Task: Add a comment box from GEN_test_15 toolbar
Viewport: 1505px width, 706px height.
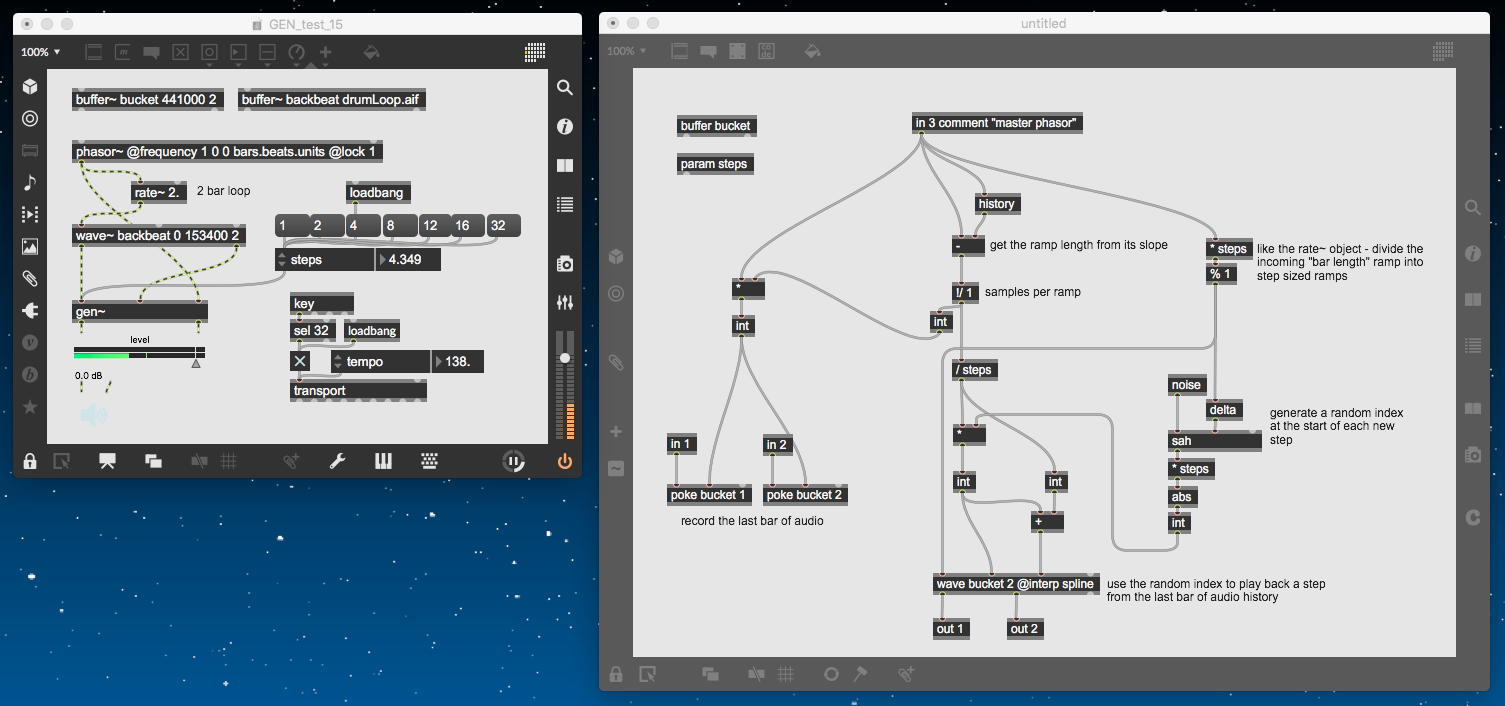Action: coord(151,52)
